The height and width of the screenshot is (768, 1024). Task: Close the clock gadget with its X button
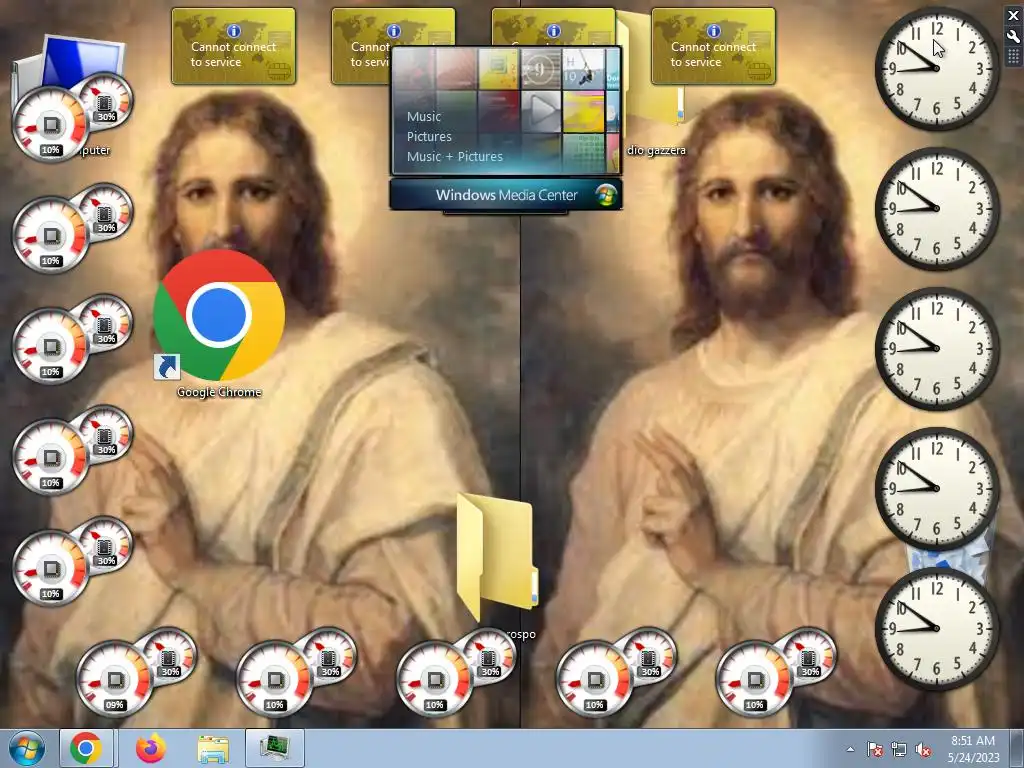pos(1014,15)
